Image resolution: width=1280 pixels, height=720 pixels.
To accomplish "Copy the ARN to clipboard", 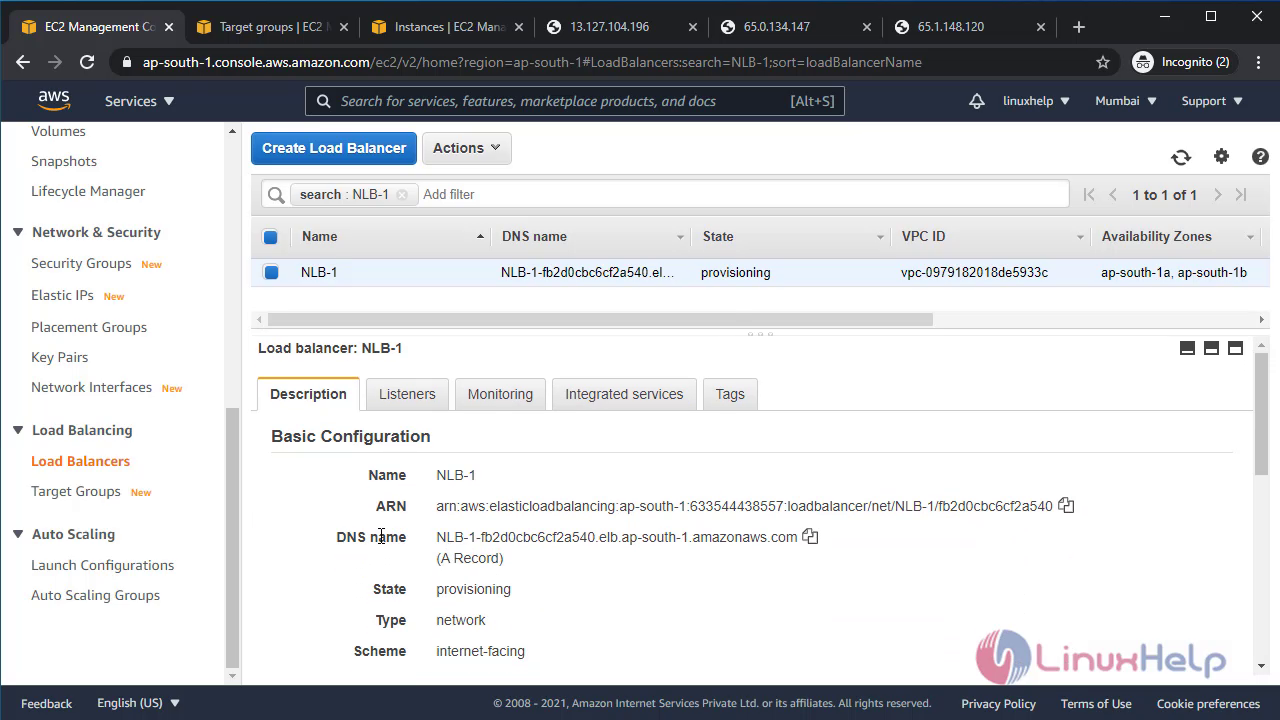I will click(x=1066, y=506).
